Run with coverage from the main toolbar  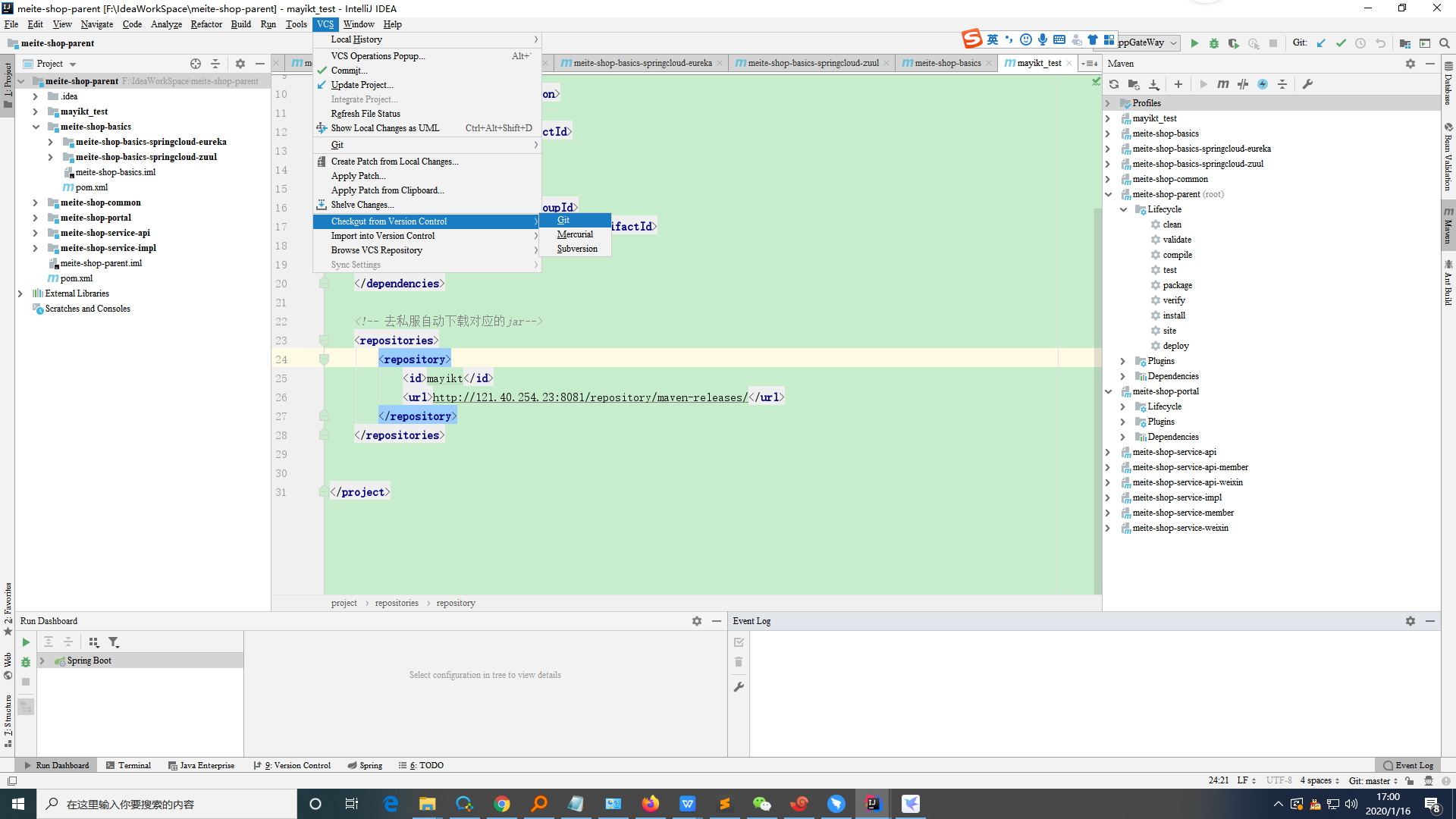[x=1234, y=43]
